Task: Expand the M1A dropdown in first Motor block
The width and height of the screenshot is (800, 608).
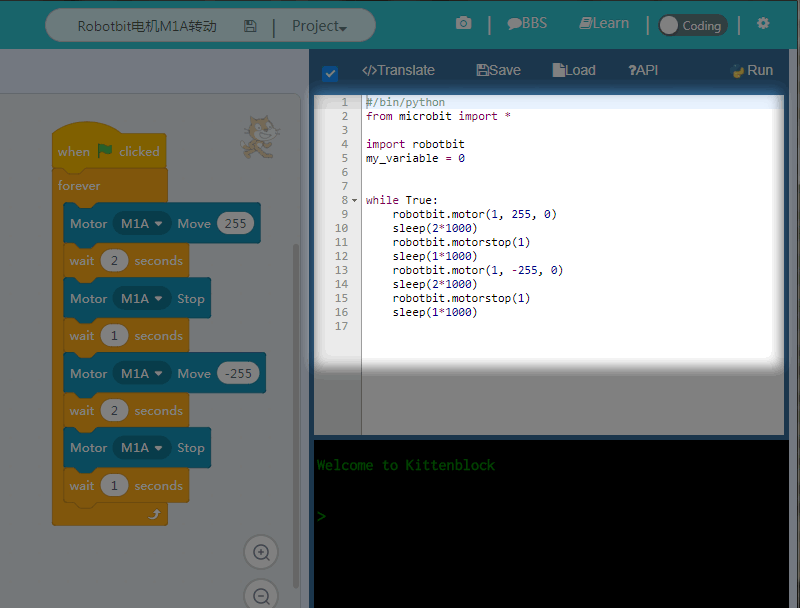Action: tap(143, 224)
